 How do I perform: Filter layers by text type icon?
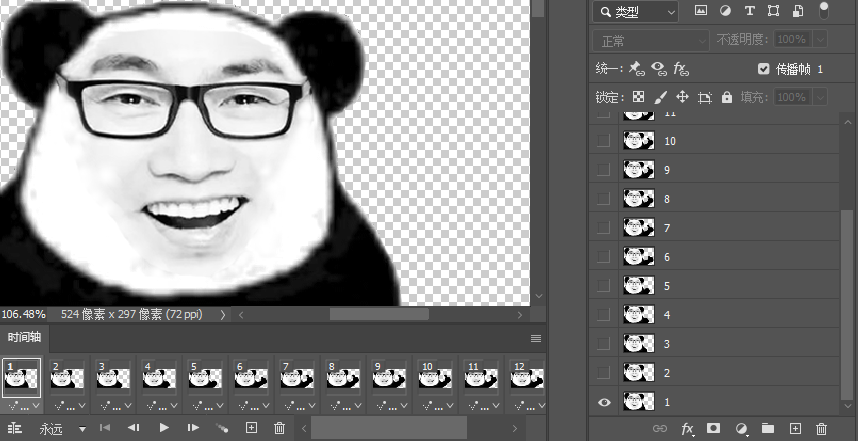[750, 10]
